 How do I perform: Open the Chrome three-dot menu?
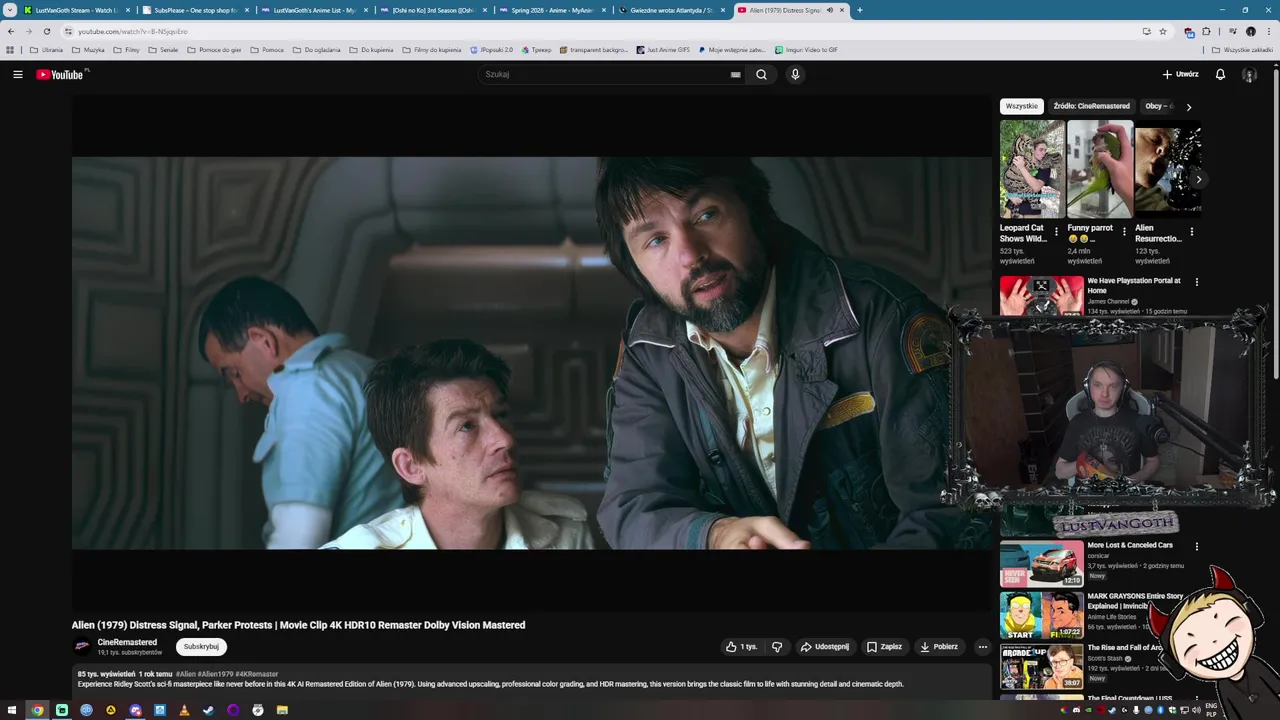point(1269,31)
